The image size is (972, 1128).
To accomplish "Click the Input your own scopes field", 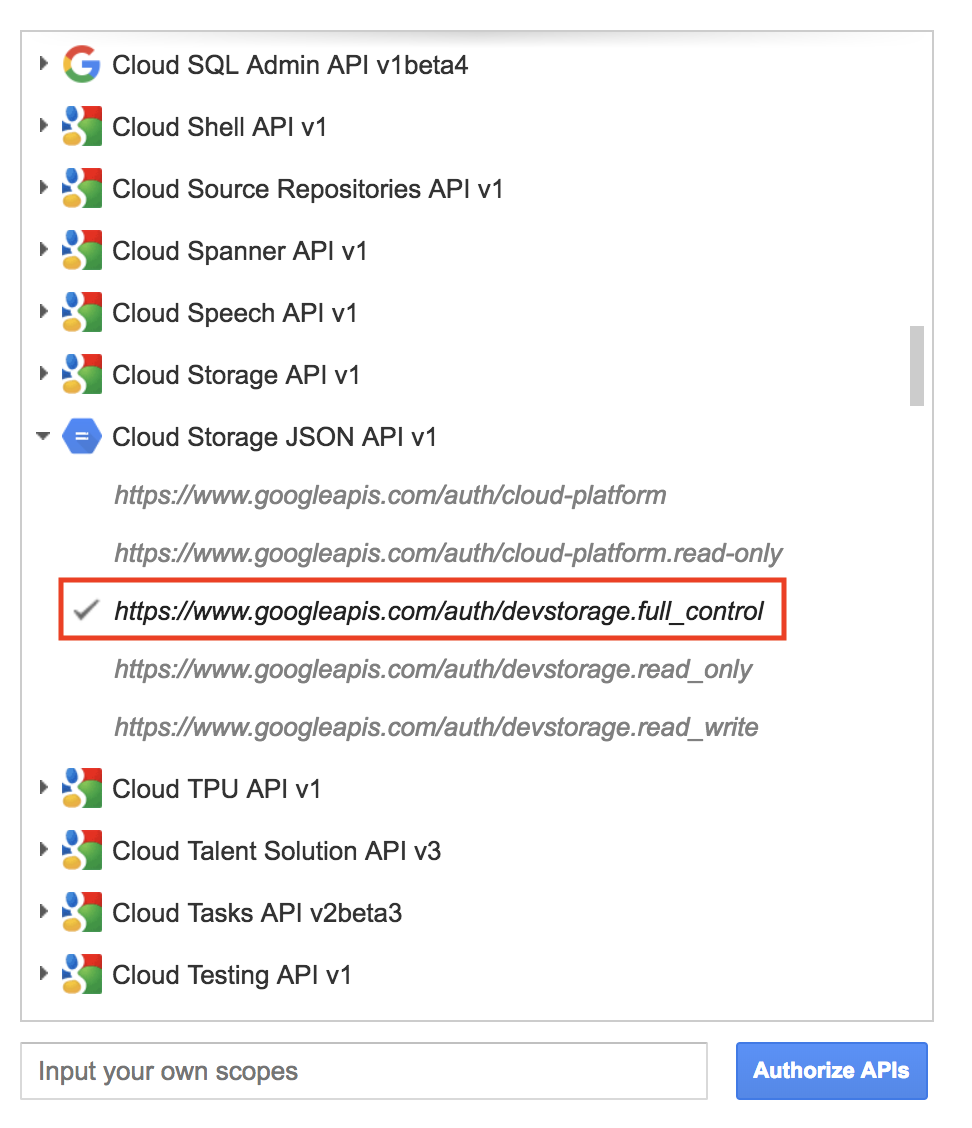I will coord(364,1071).
